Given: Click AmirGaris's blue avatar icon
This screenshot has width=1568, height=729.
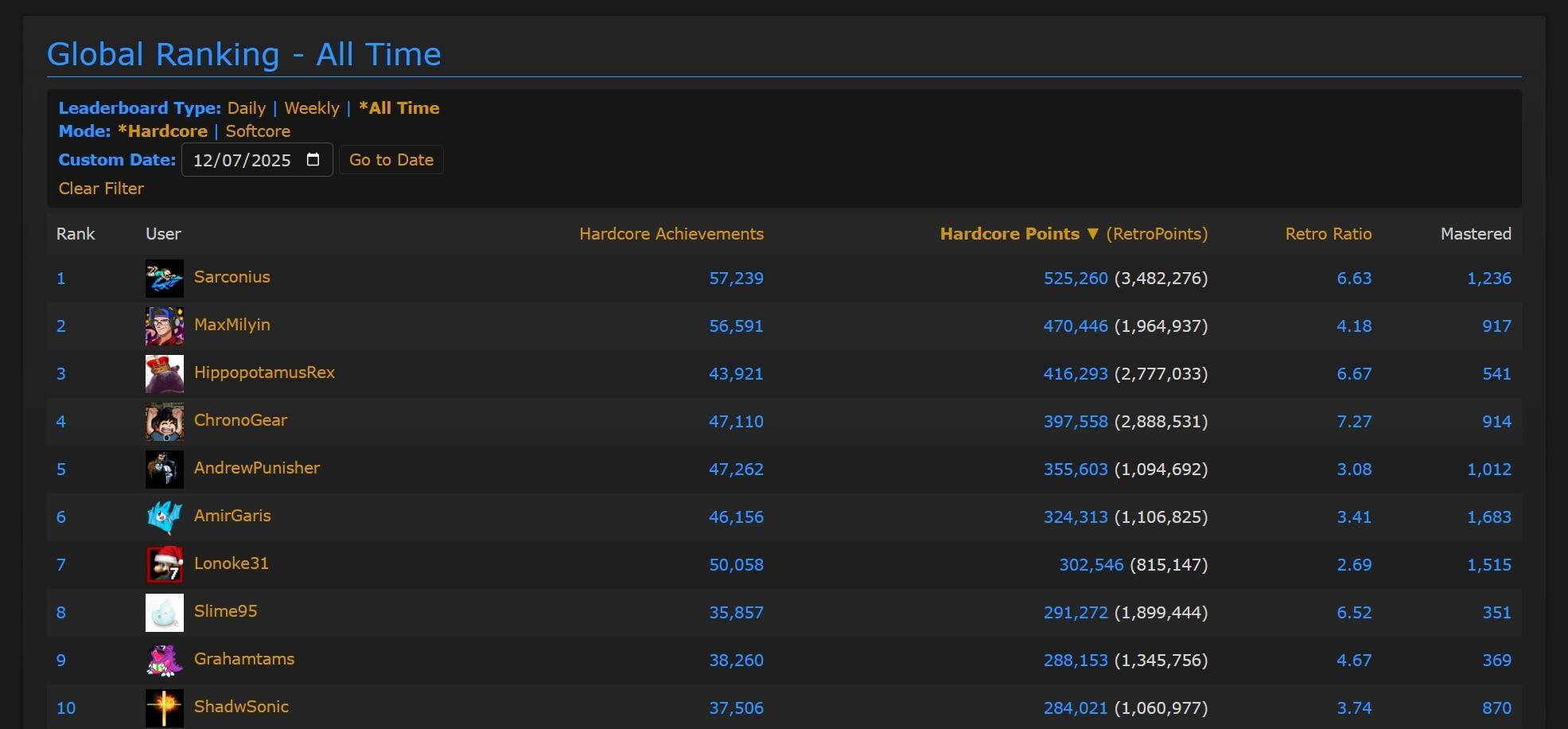Looking at the screenshot, I should (164, 517).
